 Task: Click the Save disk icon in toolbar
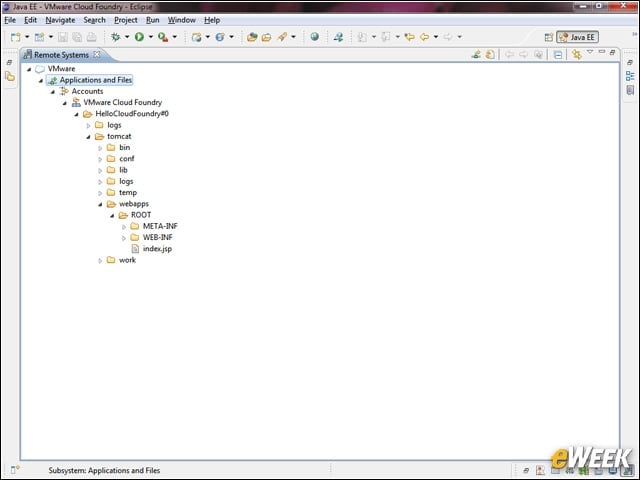(x=62, y=37)
